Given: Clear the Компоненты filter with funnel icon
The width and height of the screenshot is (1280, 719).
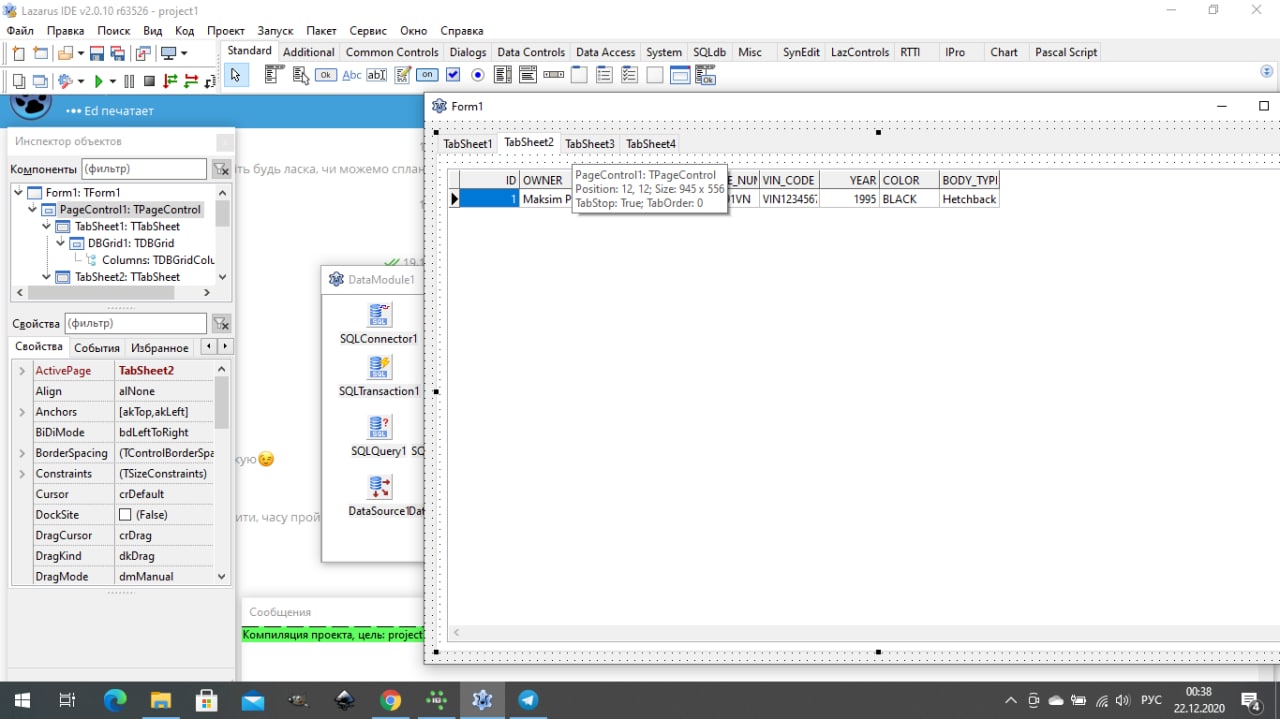Looking at the screenshot, I should (221, 169).
